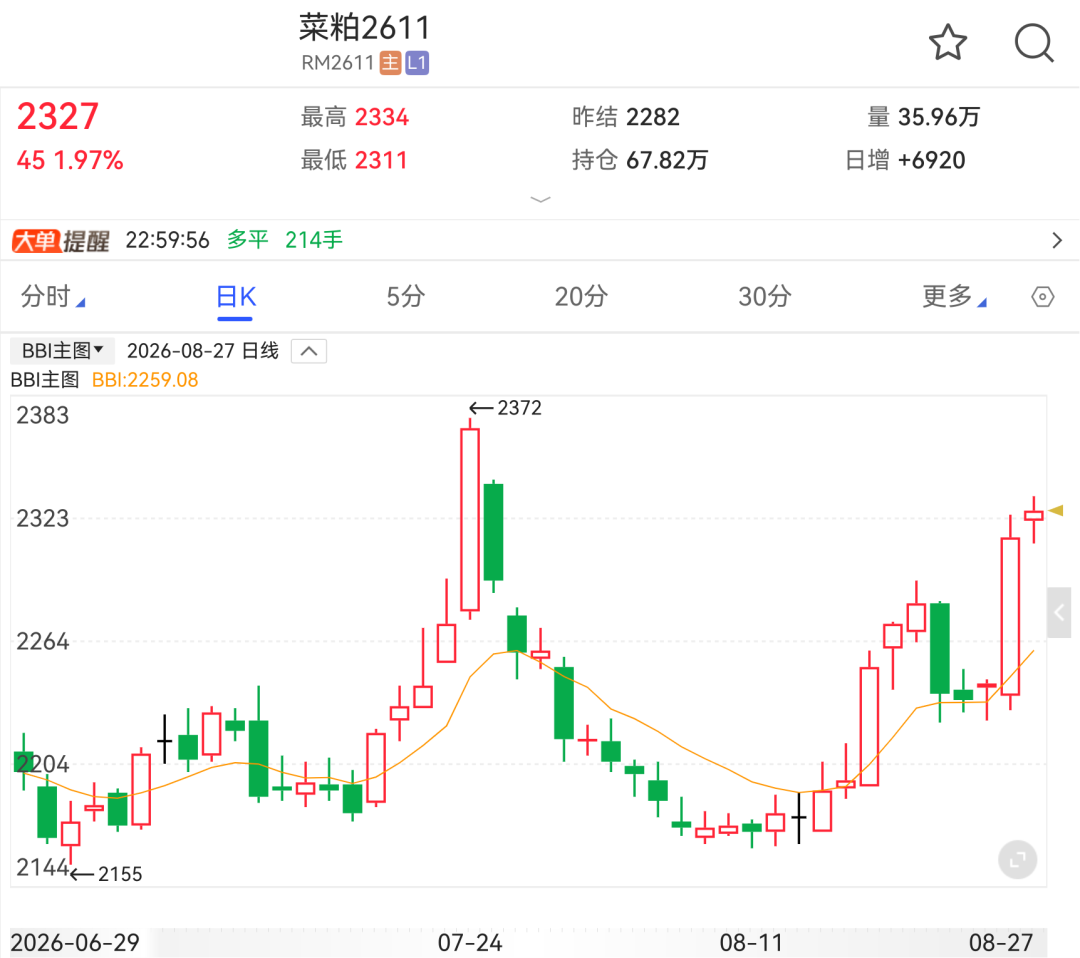Tap latest price 2327
Screen dimensions: 1080x958
(58, 116)
